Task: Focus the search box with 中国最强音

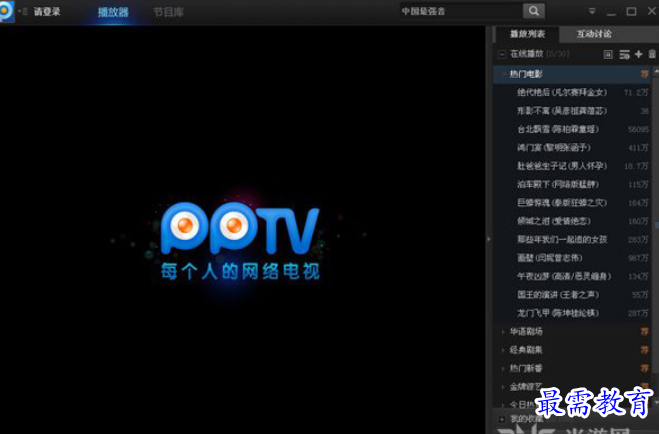Action: [x=461, y=11]
